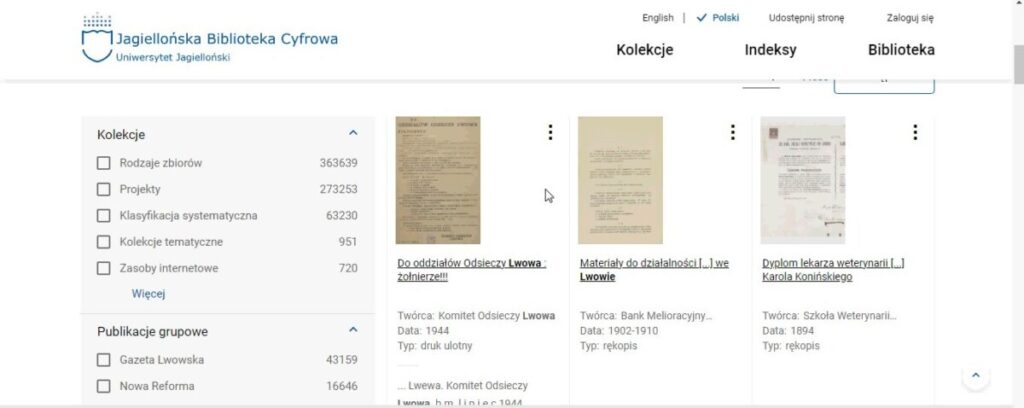This screenshot has width=1024, height=408.
Task: Open the Kolekcje menu
Action: (645, 50)
